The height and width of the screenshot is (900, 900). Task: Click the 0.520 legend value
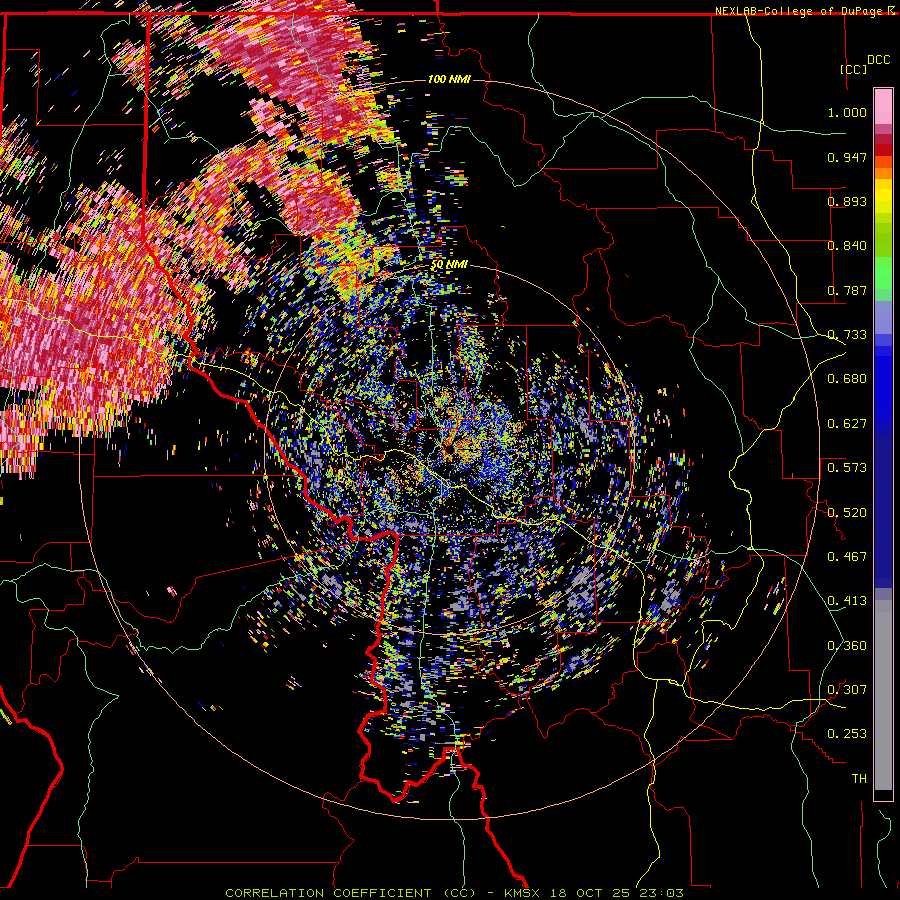coord(847,513)
